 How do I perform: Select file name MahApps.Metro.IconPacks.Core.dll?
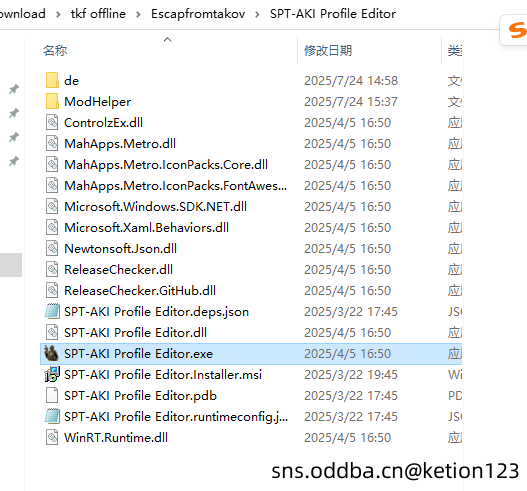tap(166, 164)
